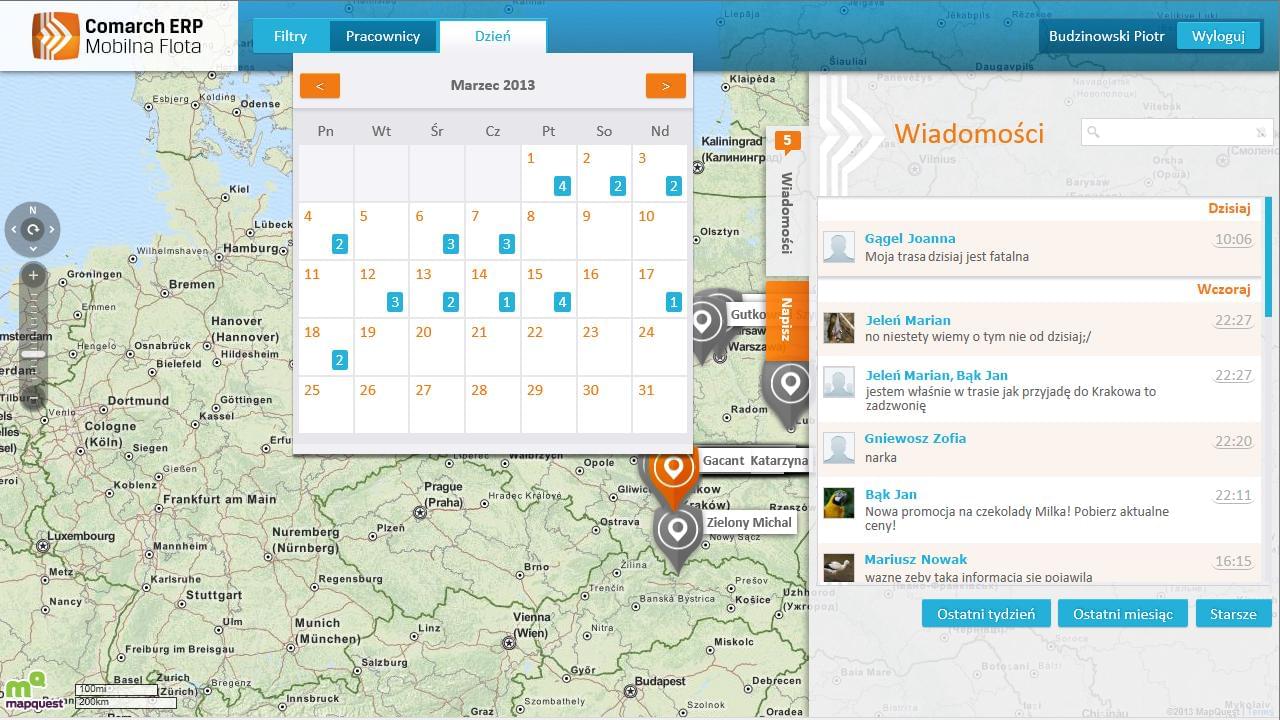Select March 15 in the calendar
This screenshot has height=720, width=1280.
point(548,288)
